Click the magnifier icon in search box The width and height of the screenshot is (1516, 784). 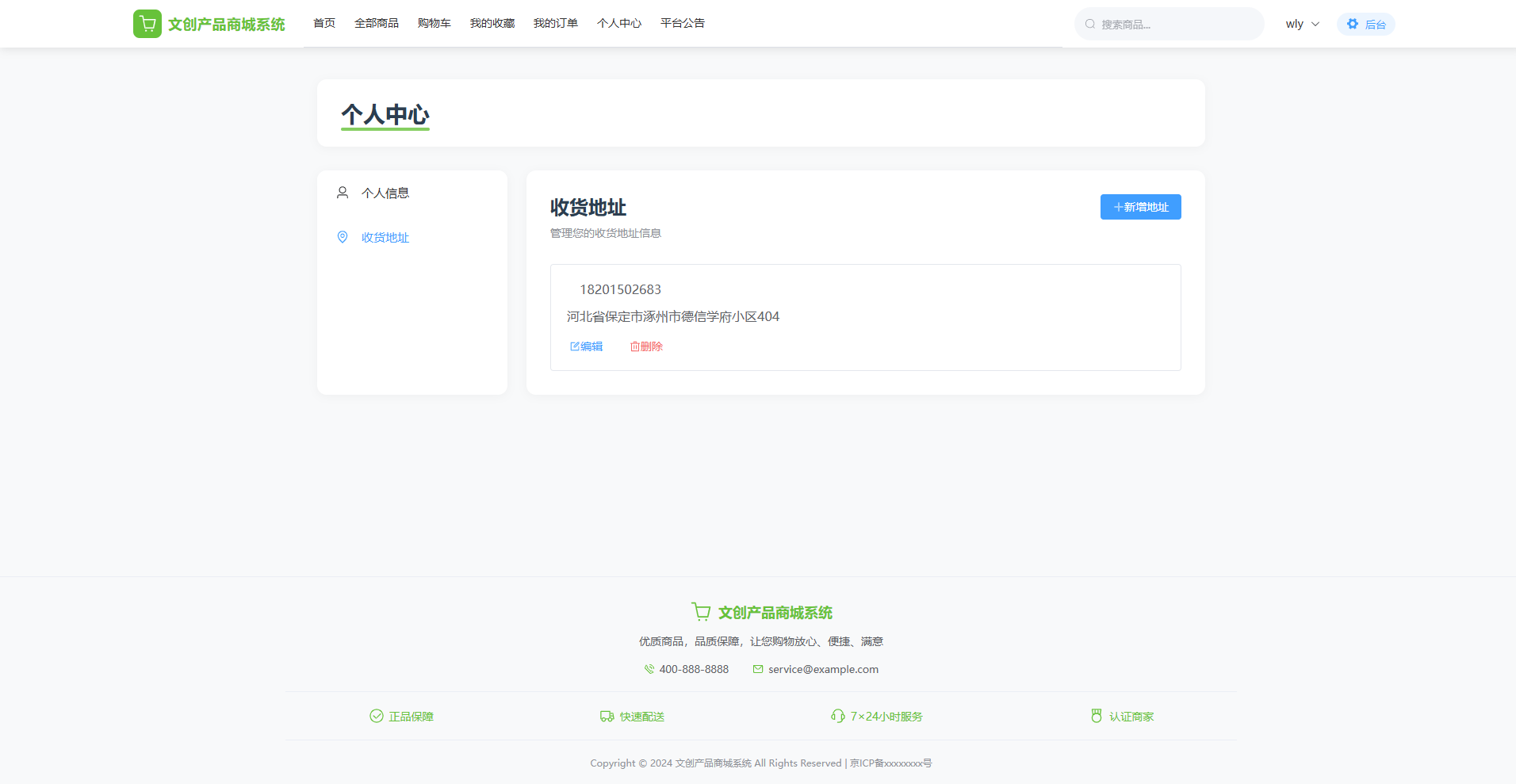(x=1090, y=24)
